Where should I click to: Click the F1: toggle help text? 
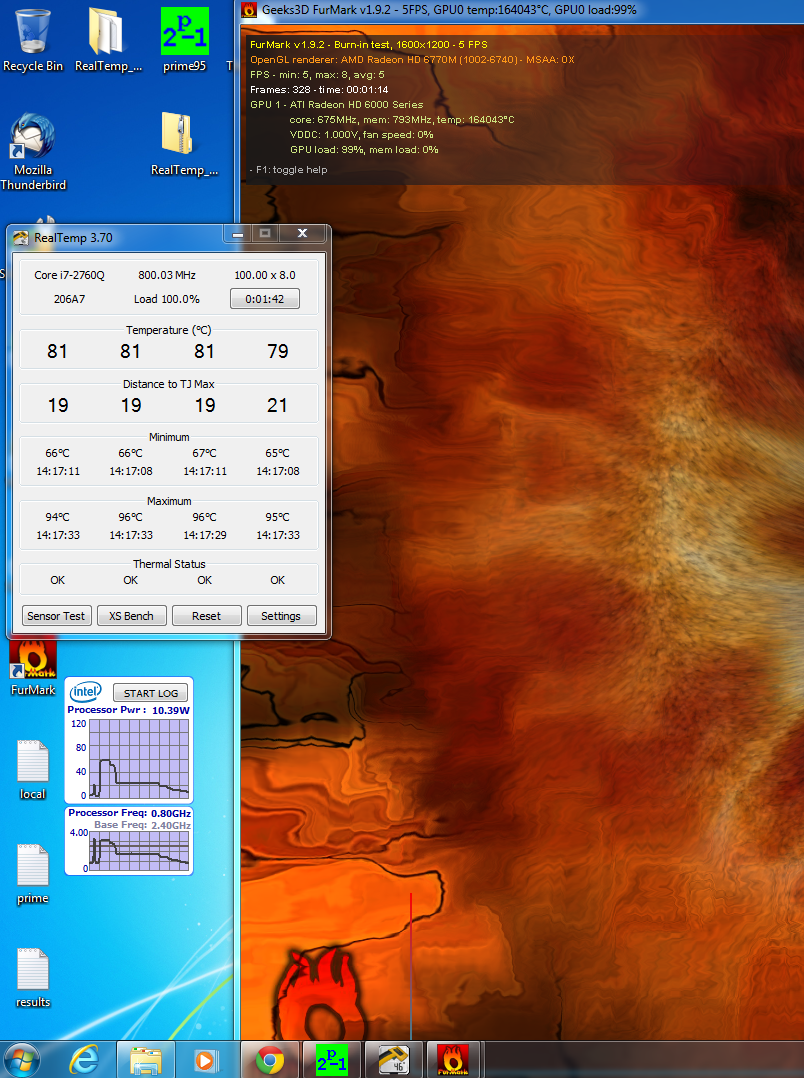pyautogui.click(x=288, y=170)
